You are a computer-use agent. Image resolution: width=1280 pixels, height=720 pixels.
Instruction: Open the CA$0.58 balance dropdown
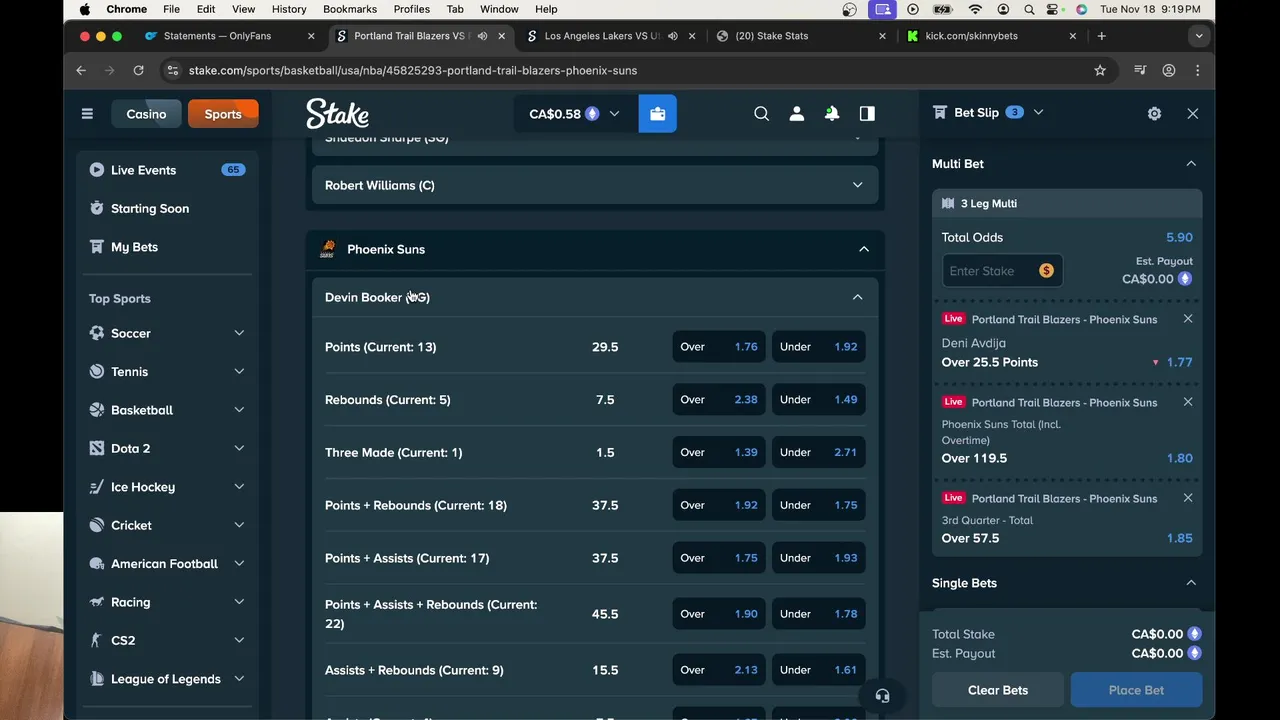click(575, 114)
